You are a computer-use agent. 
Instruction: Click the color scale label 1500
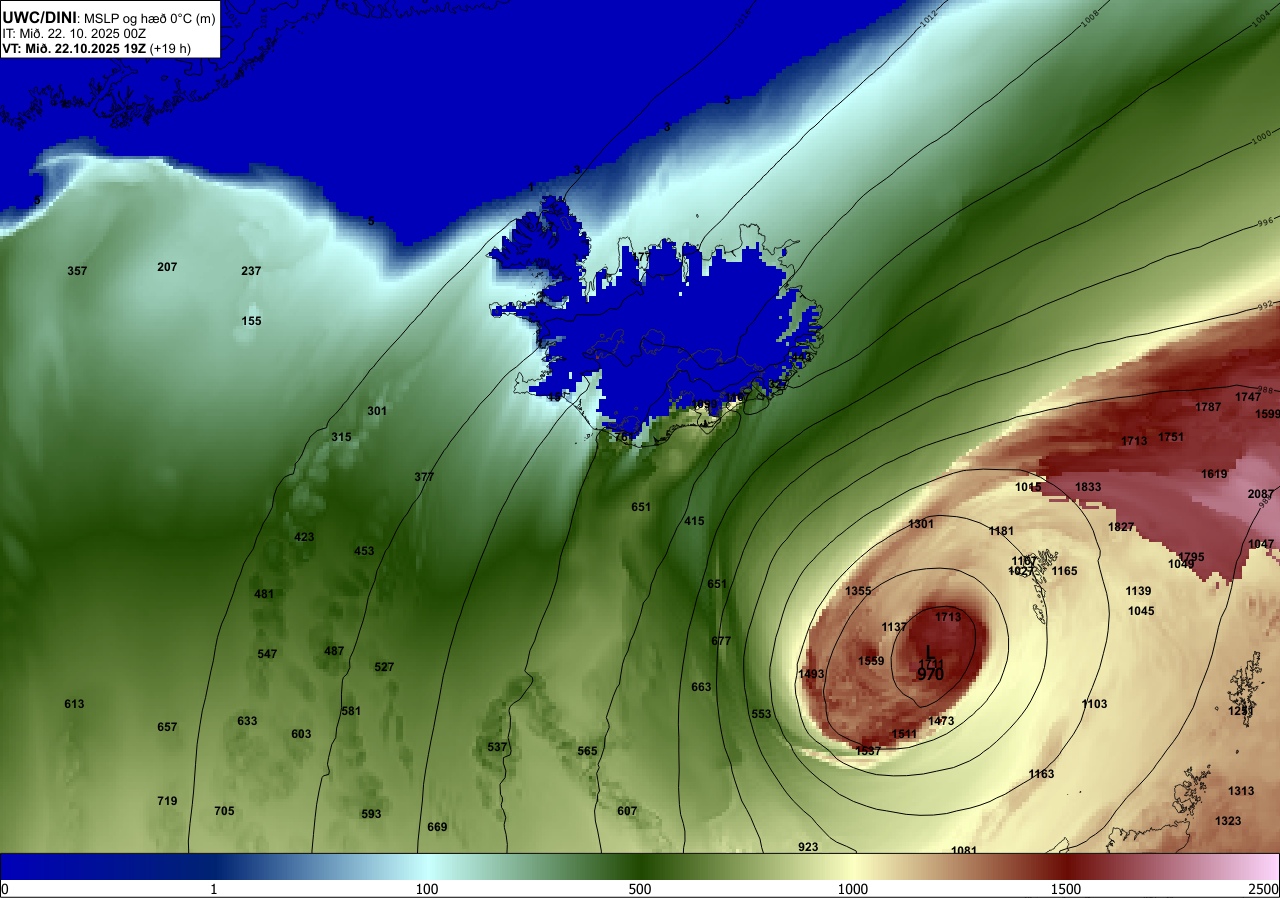(x=1065, y=889)
